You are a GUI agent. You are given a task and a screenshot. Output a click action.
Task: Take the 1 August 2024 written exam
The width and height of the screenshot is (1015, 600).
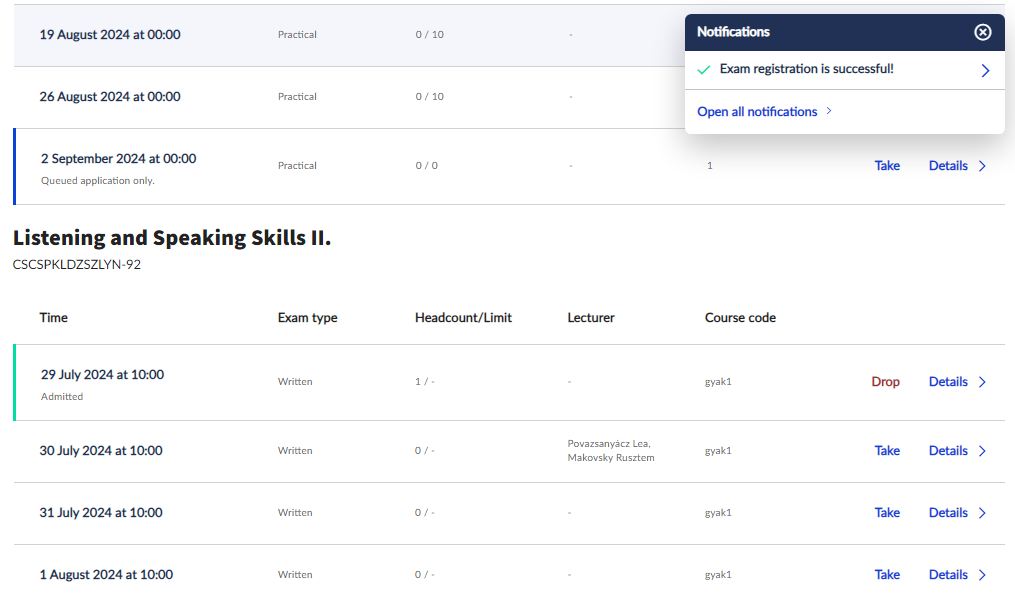887,575
